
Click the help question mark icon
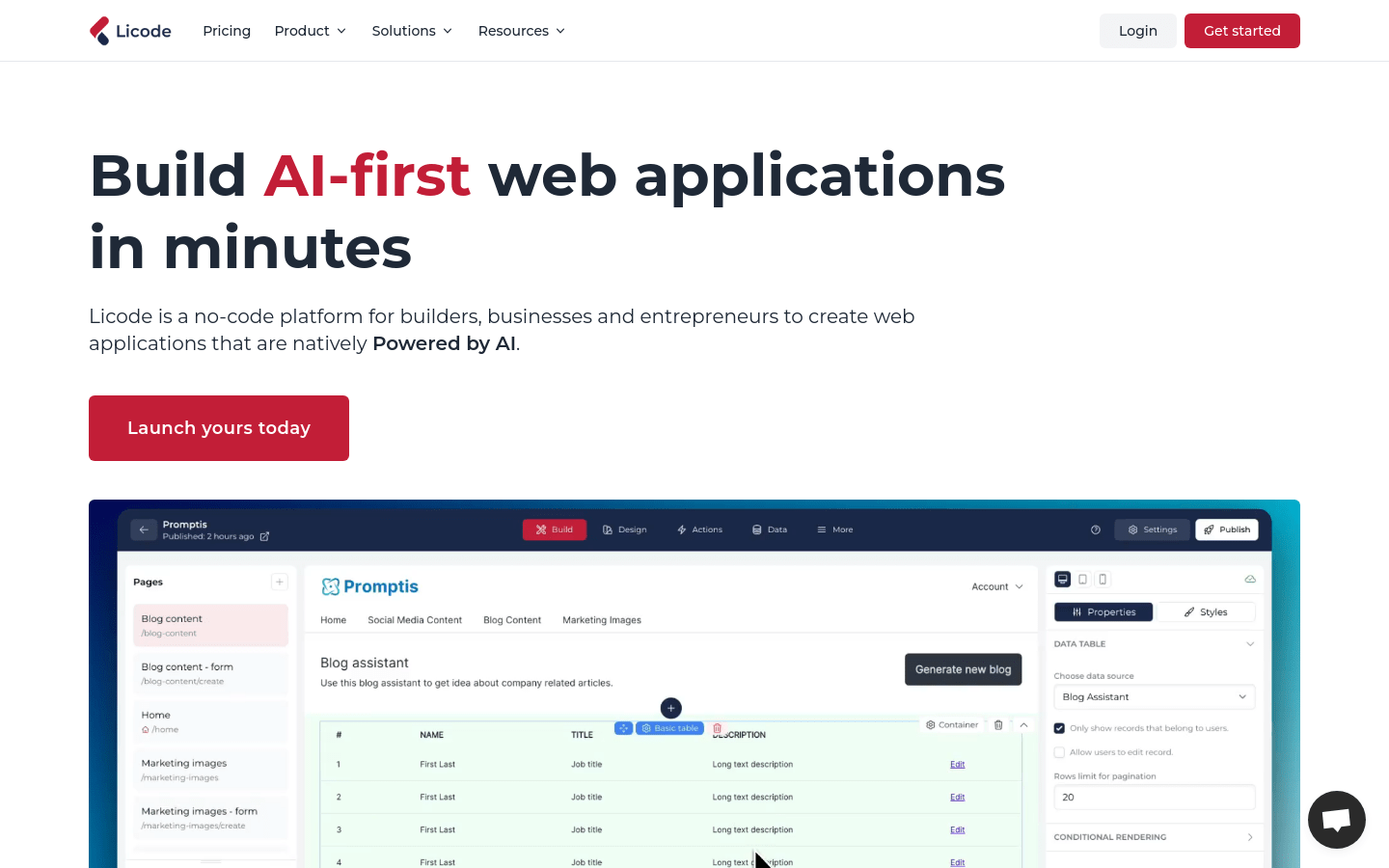1095,529
